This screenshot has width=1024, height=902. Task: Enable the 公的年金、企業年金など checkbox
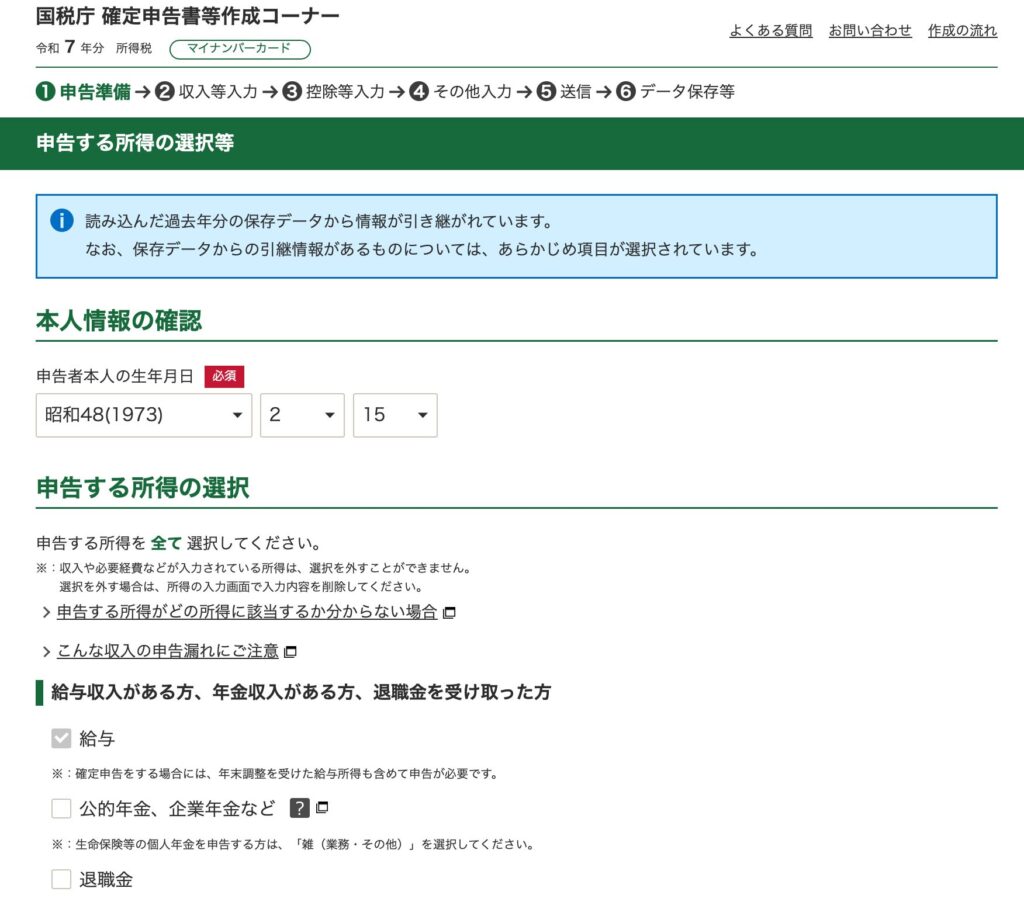(62, 808)
